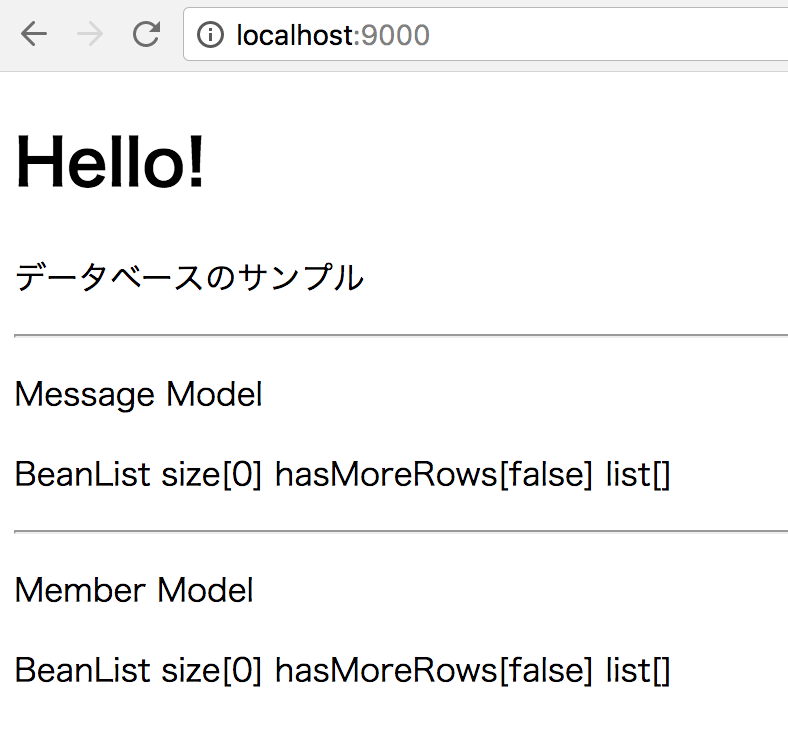The width and height of the screenshot is (788, 736).
Task: Click the BeanList text under Message Model
Action: 342,474
